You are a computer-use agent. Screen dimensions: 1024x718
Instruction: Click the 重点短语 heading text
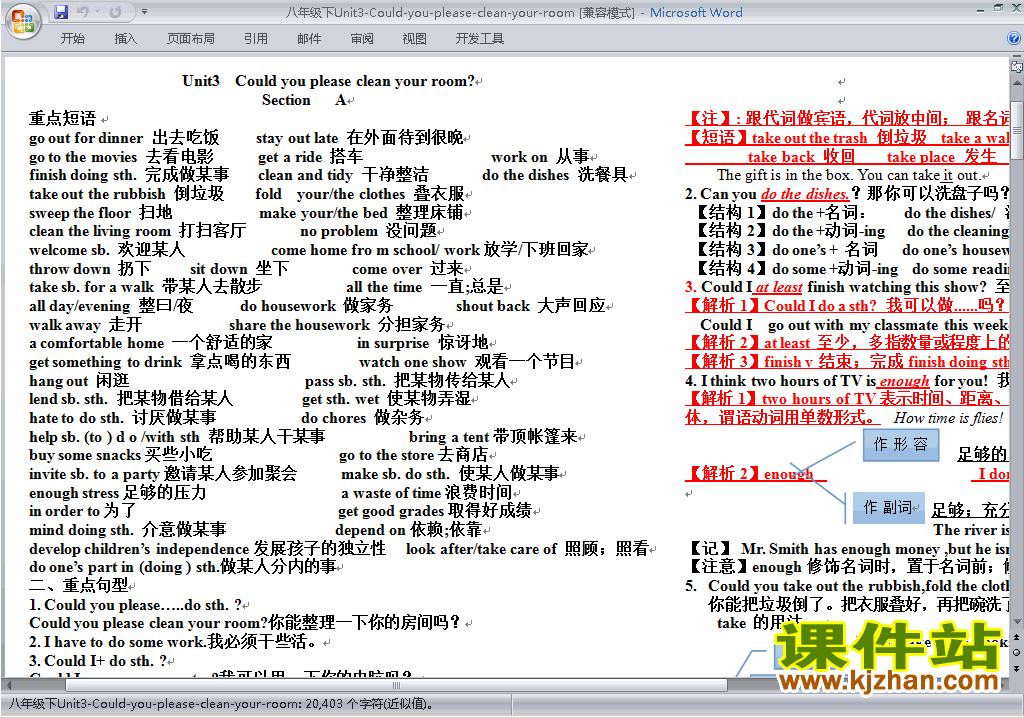[x=63, y=118]
